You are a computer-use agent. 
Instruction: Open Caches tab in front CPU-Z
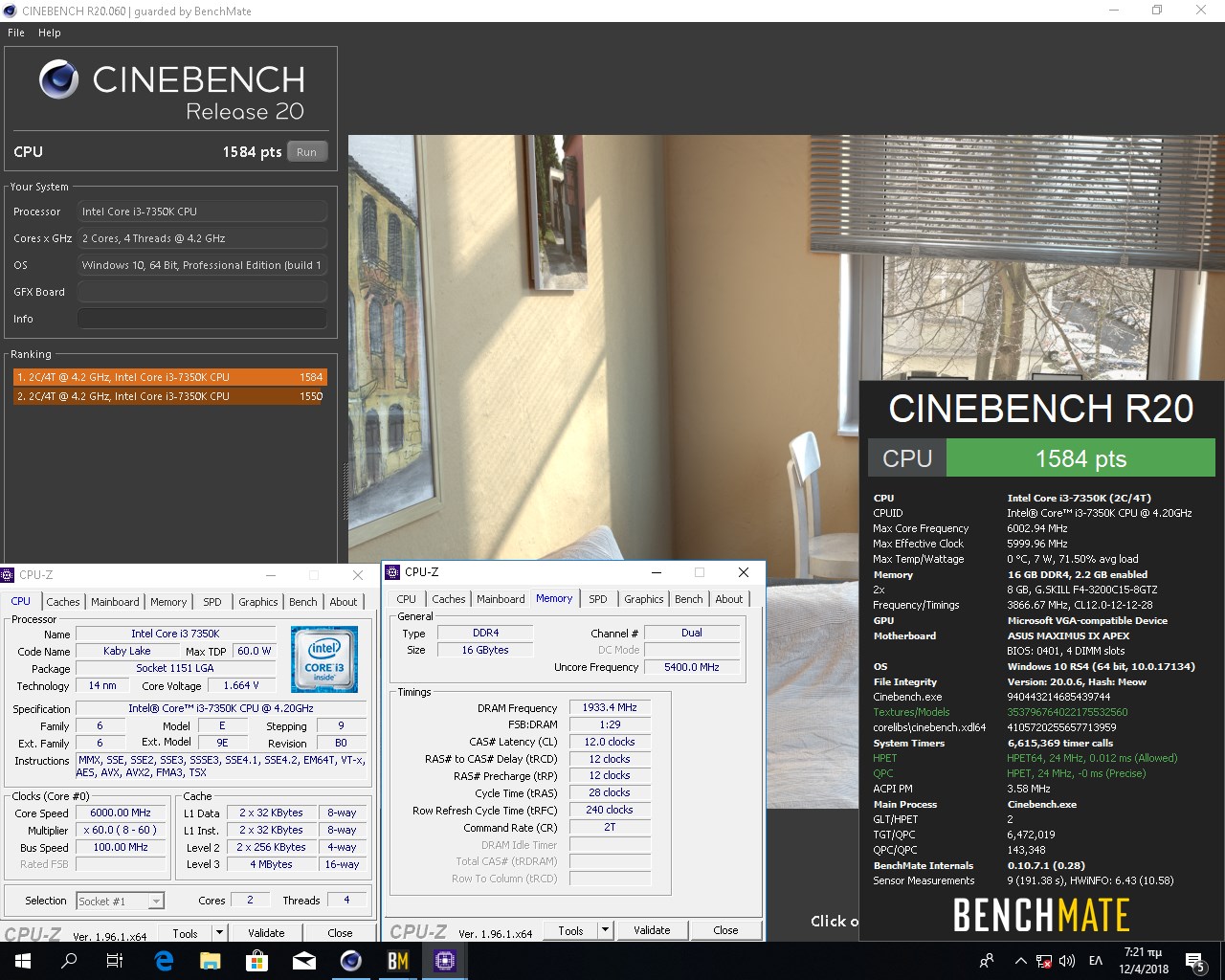(x=449, y=599)
